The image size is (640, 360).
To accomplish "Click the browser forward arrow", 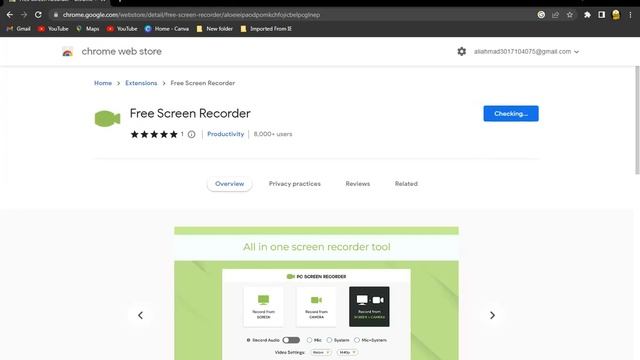I will pyautogui.click(x=24, y=15).
